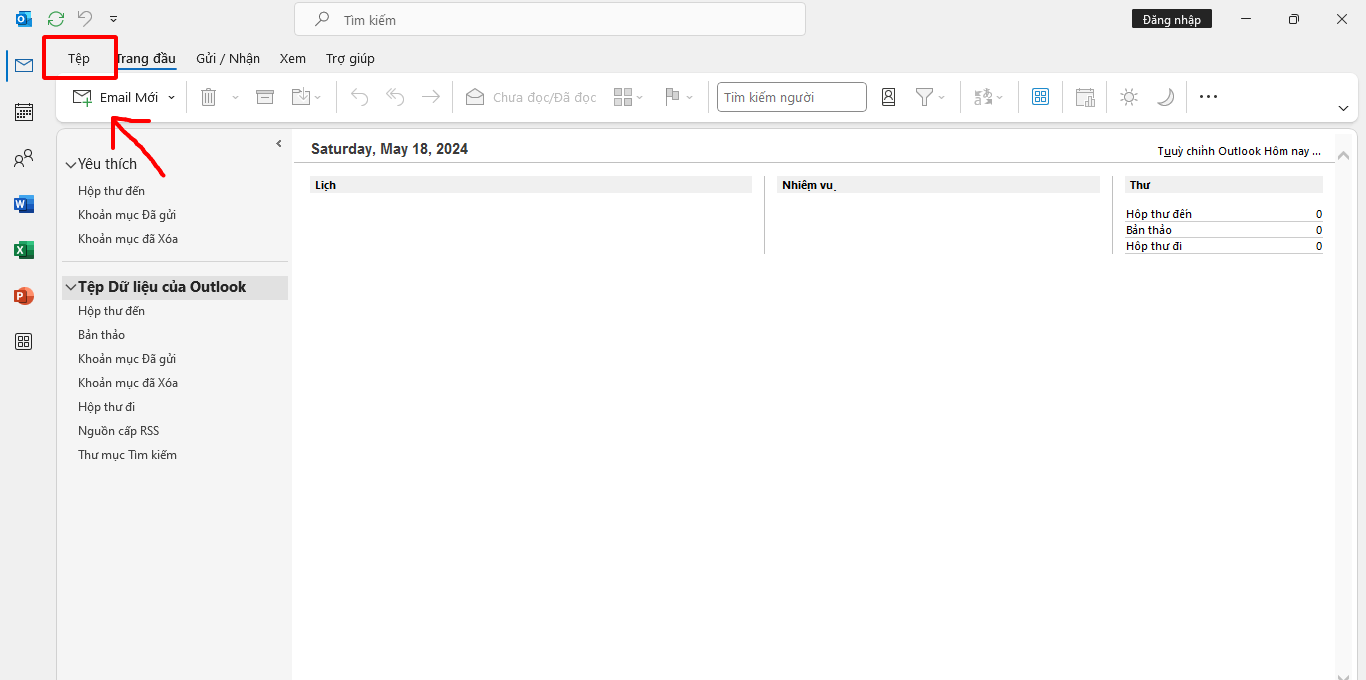Collapse the folder pane with the arrow
This screenshot has height=680, width=1366.
279,144
